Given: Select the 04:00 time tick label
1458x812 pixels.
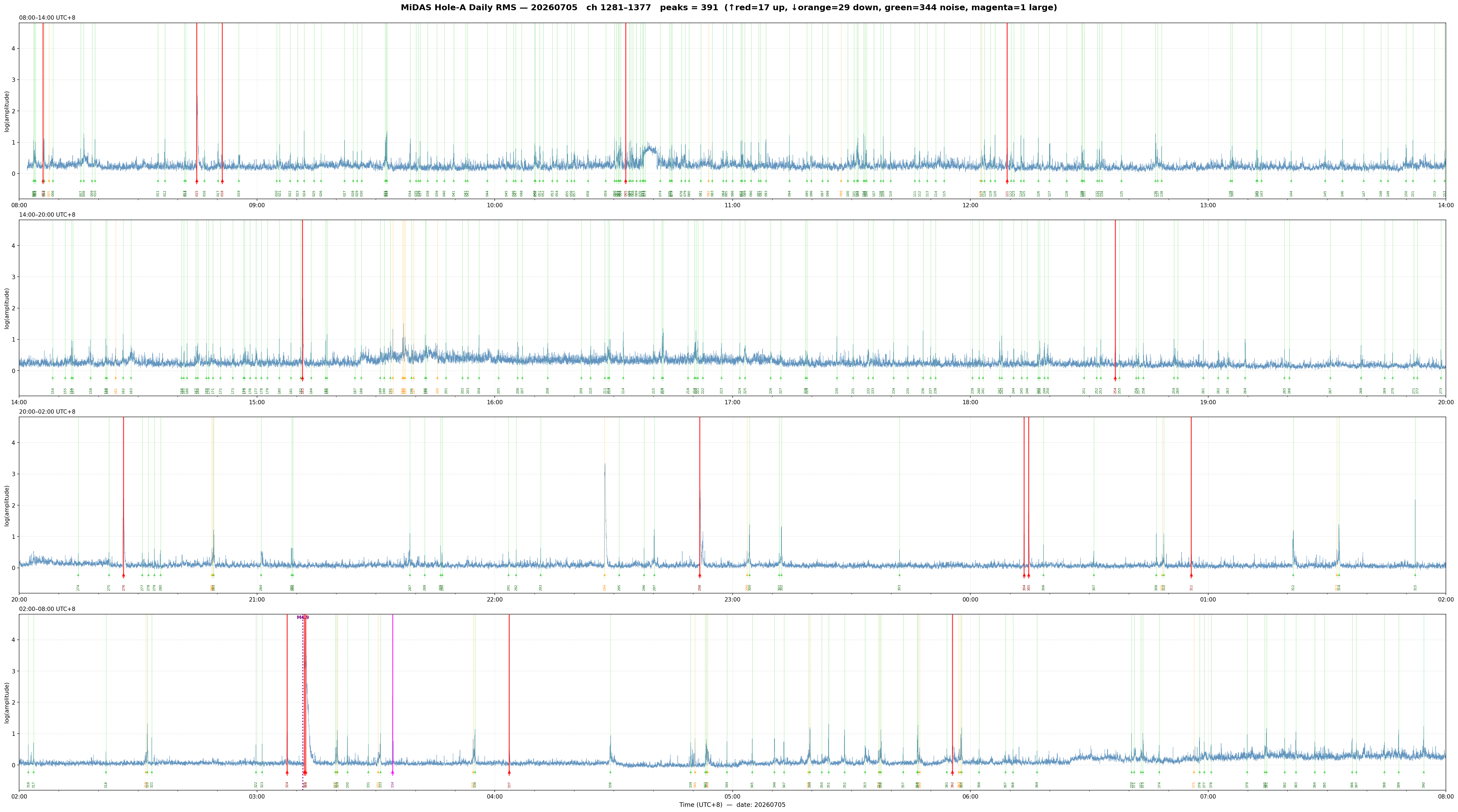Looking at the screenshot, I should pos(495,797).
